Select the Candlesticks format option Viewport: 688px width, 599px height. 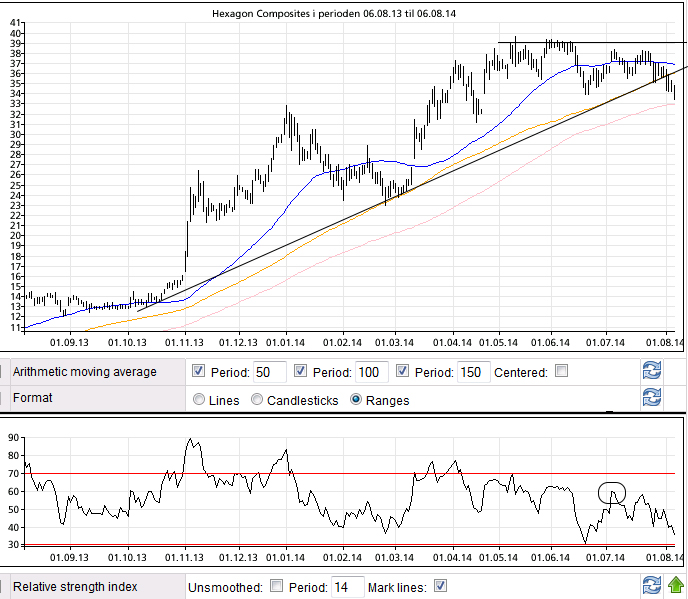tap(257, 400)
